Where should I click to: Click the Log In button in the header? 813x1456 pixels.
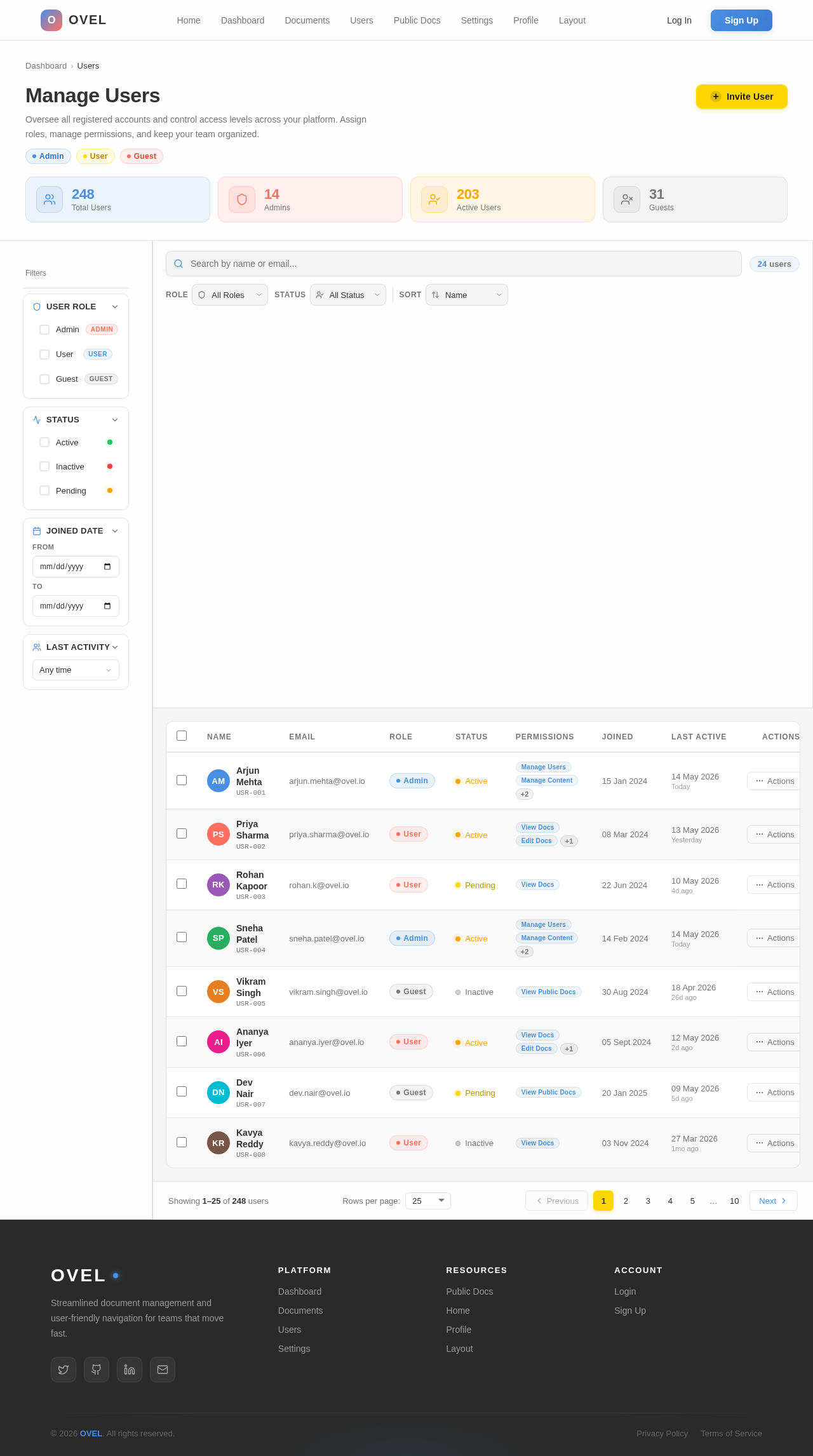679,20
